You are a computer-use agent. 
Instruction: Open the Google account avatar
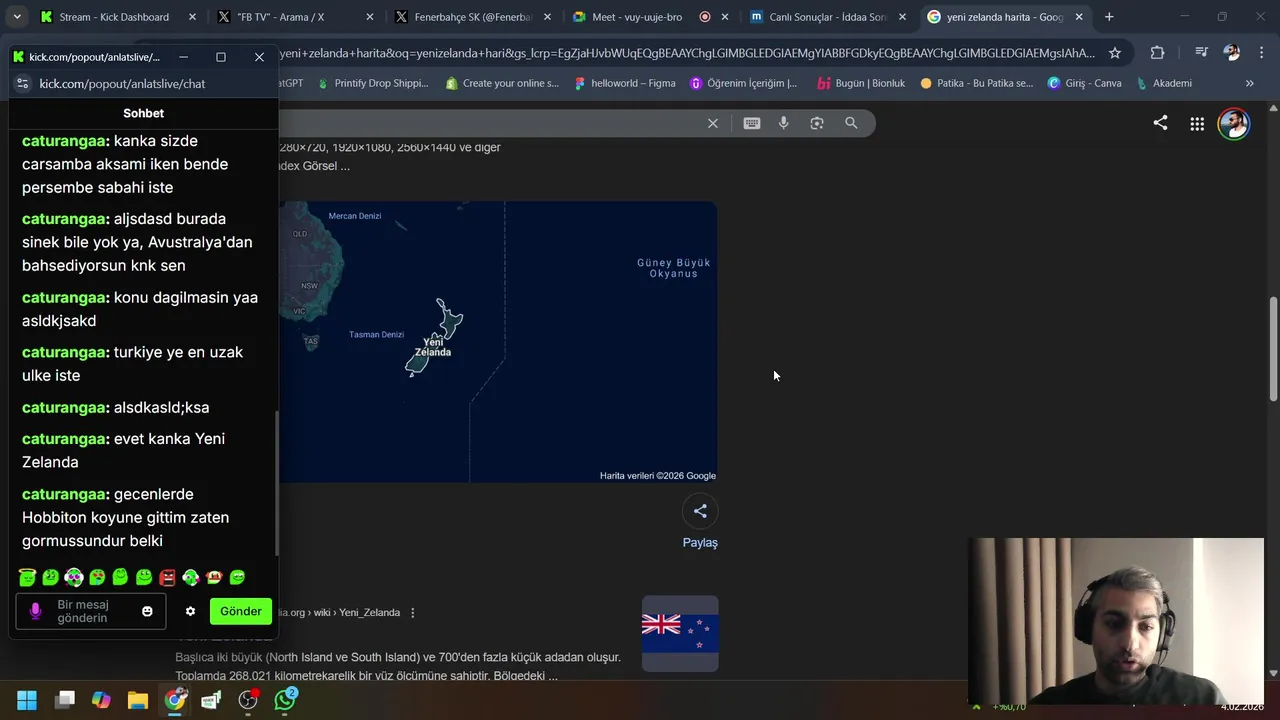point(1233,124)
